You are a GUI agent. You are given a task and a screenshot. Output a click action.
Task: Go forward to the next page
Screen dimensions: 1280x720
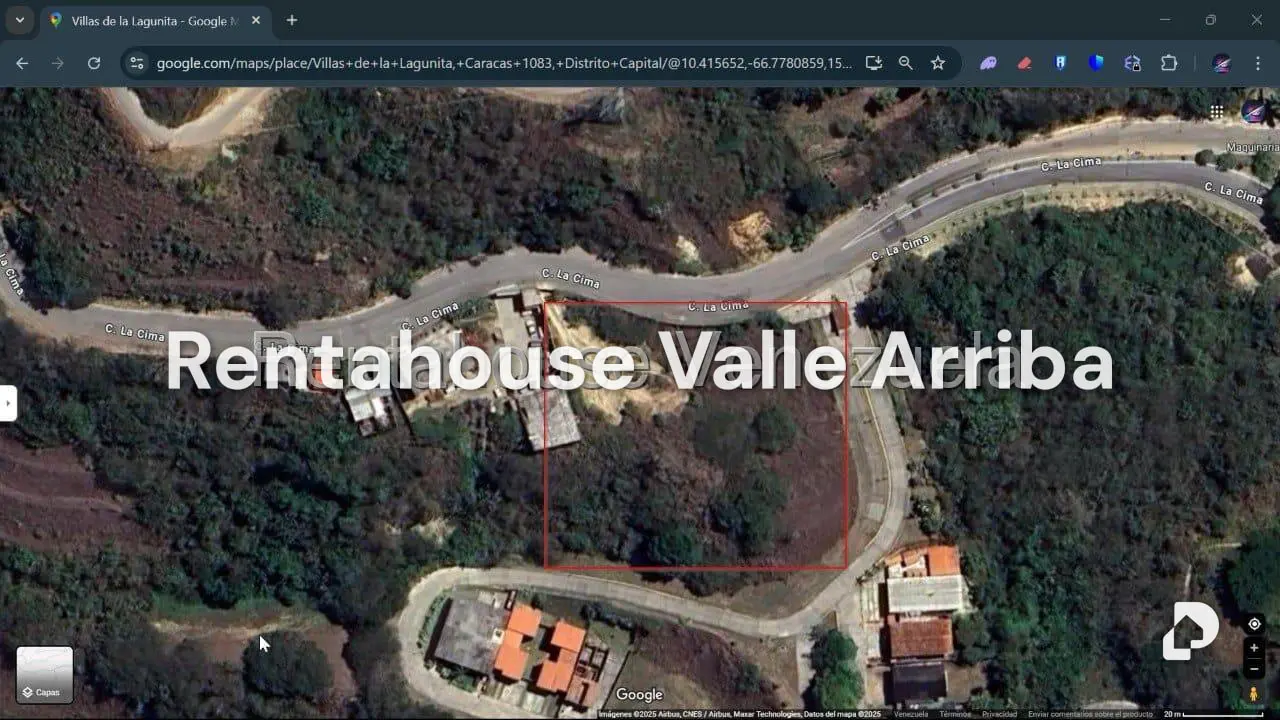(58, 63)
